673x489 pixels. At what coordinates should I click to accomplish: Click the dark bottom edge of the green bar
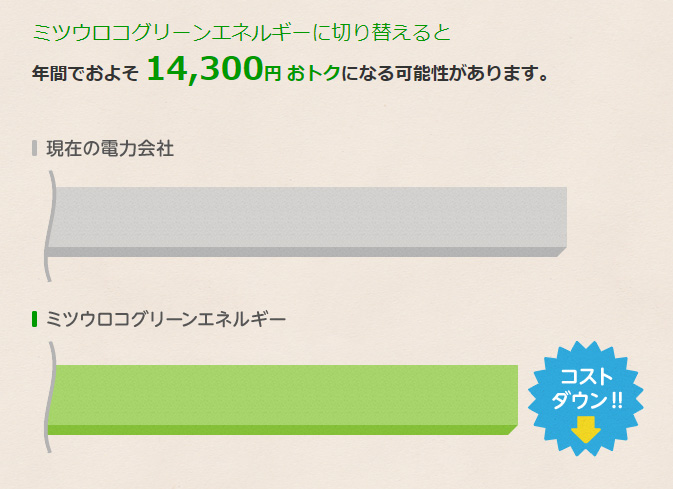[280, 430]
